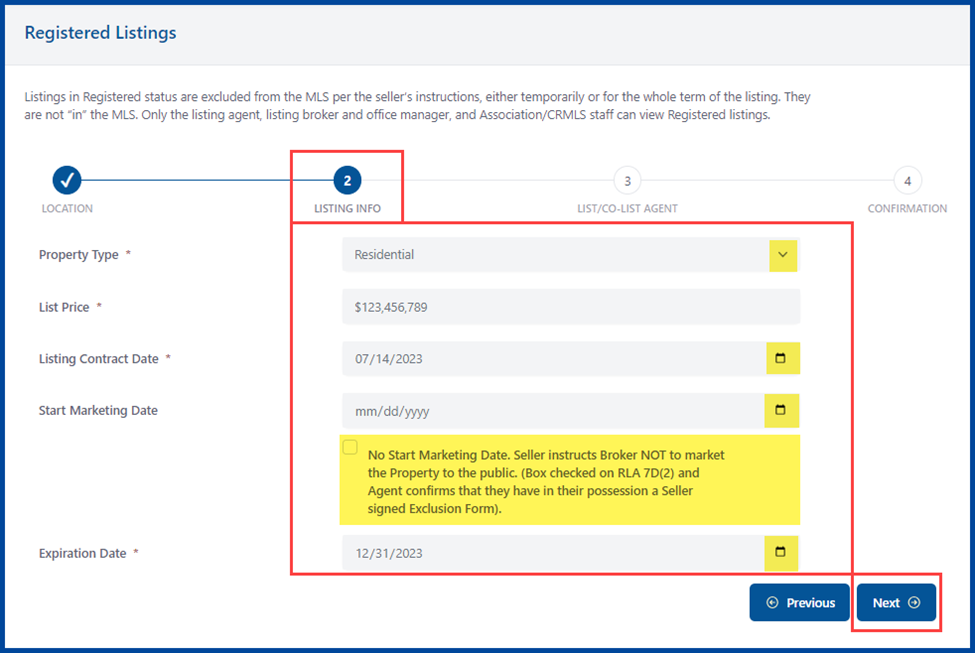Select the LOCATION step label

point(67,209)
